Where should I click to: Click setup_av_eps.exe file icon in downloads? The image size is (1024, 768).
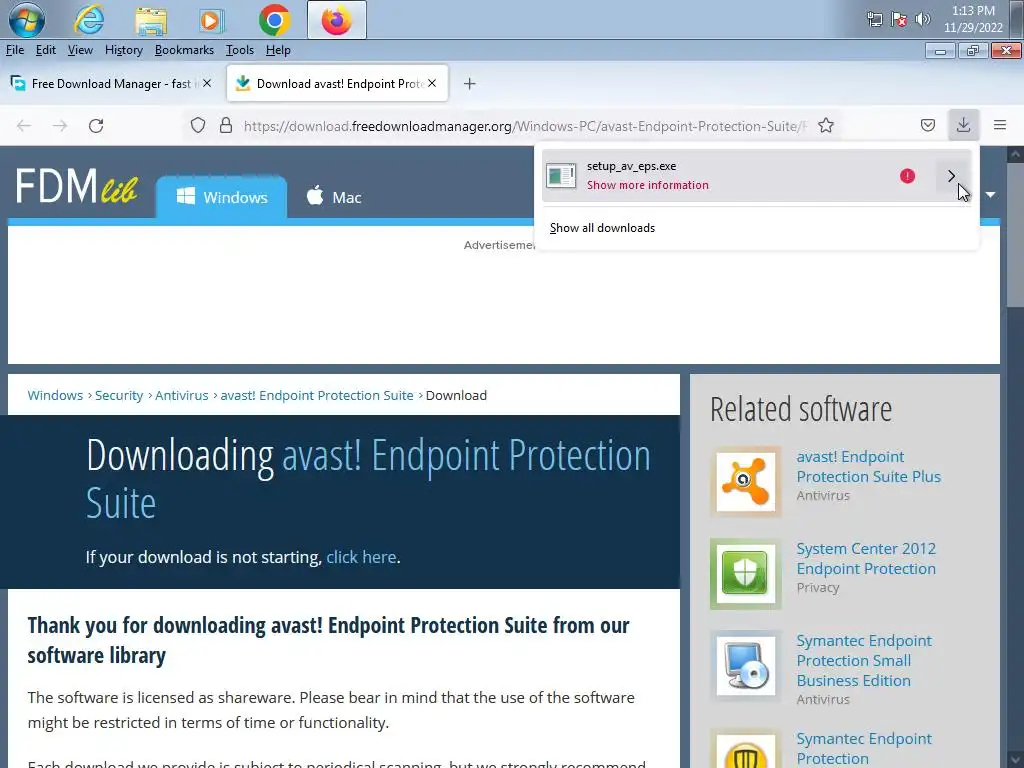click(561, 176)
